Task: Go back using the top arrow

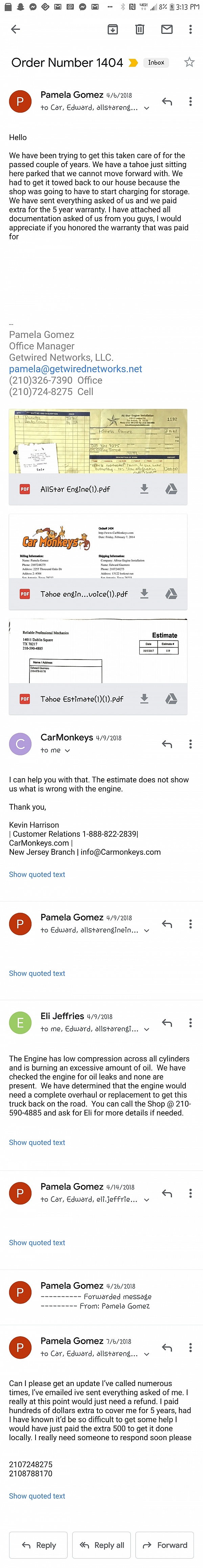Action: click(x=16, y=29)
